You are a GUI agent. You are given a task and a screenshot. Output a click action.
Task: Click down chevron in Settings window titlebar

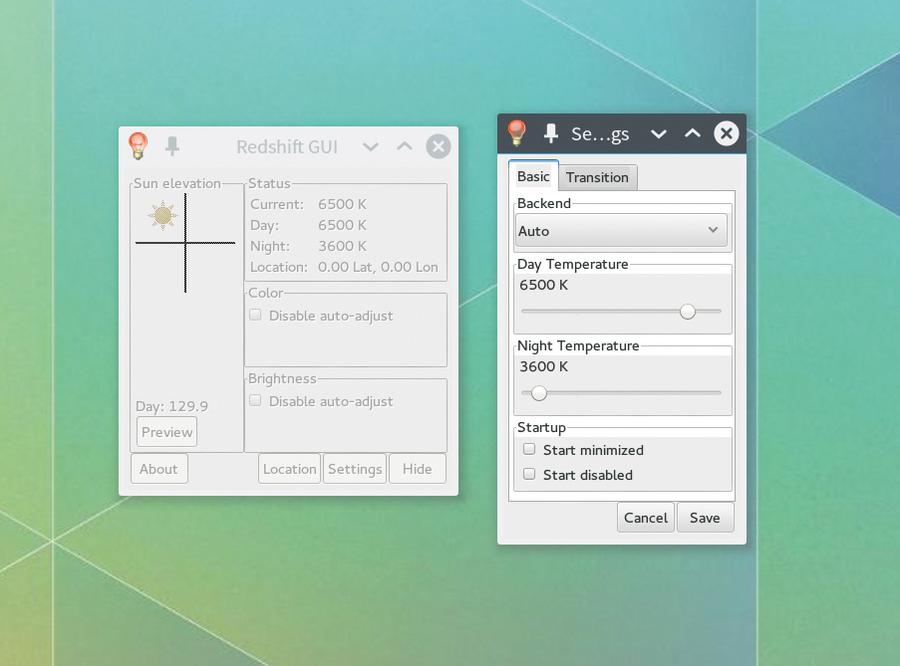[x=658, y=134]
